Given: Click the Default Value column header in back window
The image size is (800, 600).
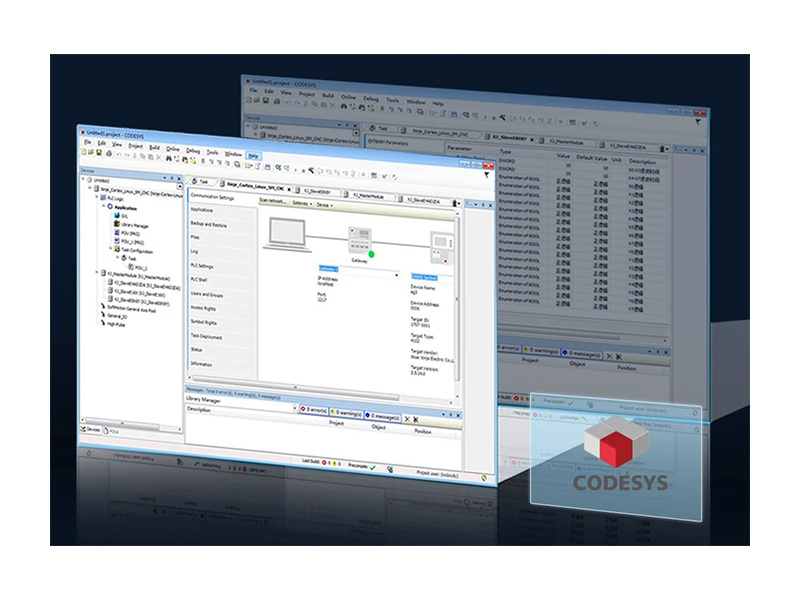Looking at the screenshot, I should [592, 158].
